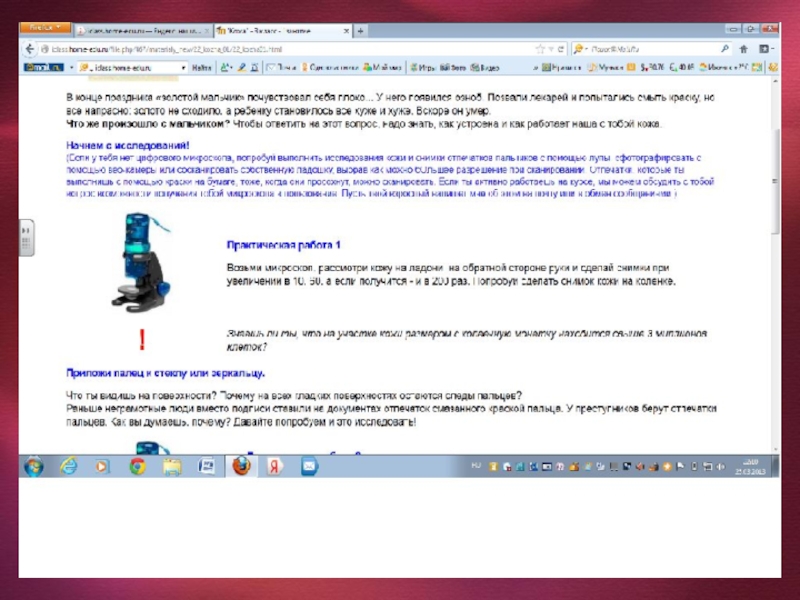Open Google Chrome from the taskbar
The width and height of the screenshot is (800, 600).
coord(136,466)
